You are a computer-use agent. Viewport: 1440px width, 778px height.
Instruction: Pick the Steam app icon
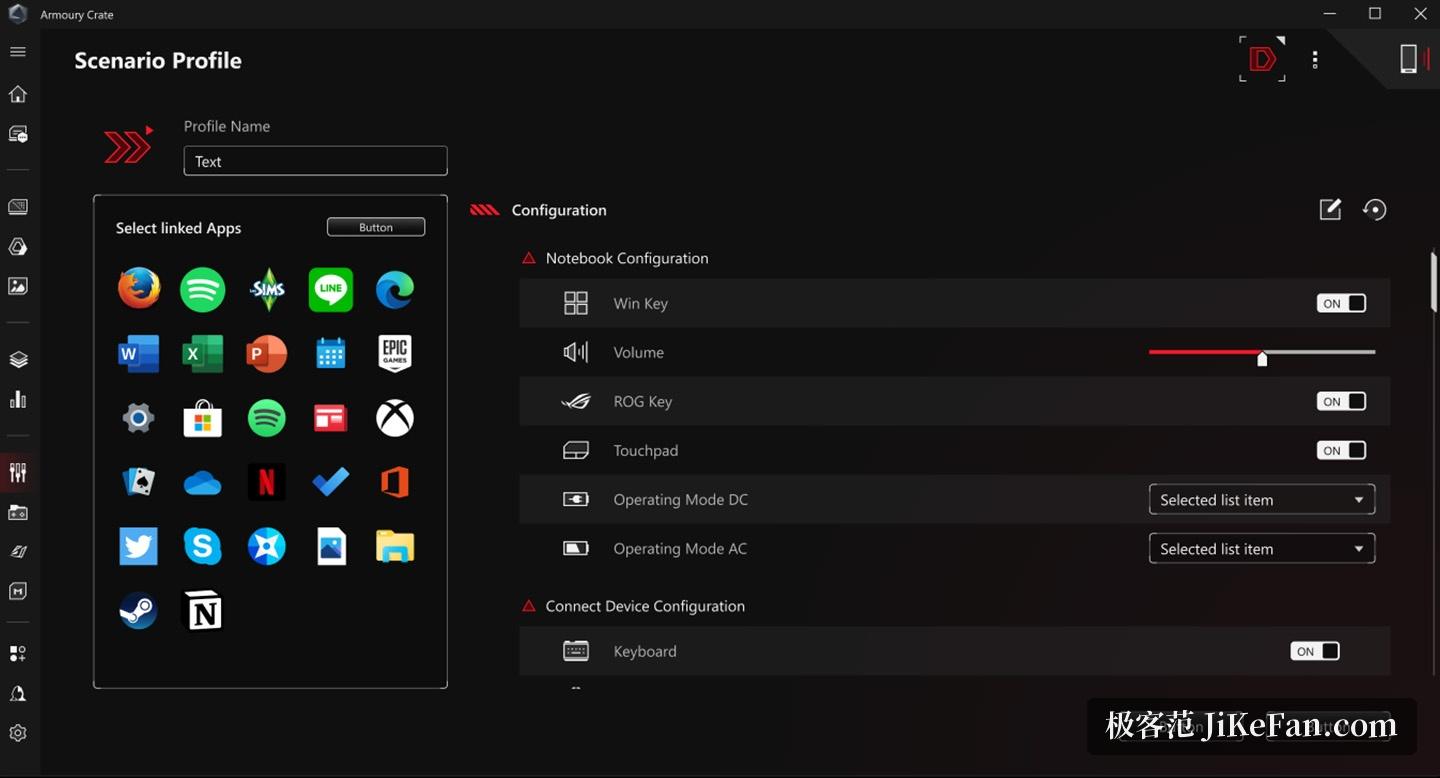coord(138,610)
